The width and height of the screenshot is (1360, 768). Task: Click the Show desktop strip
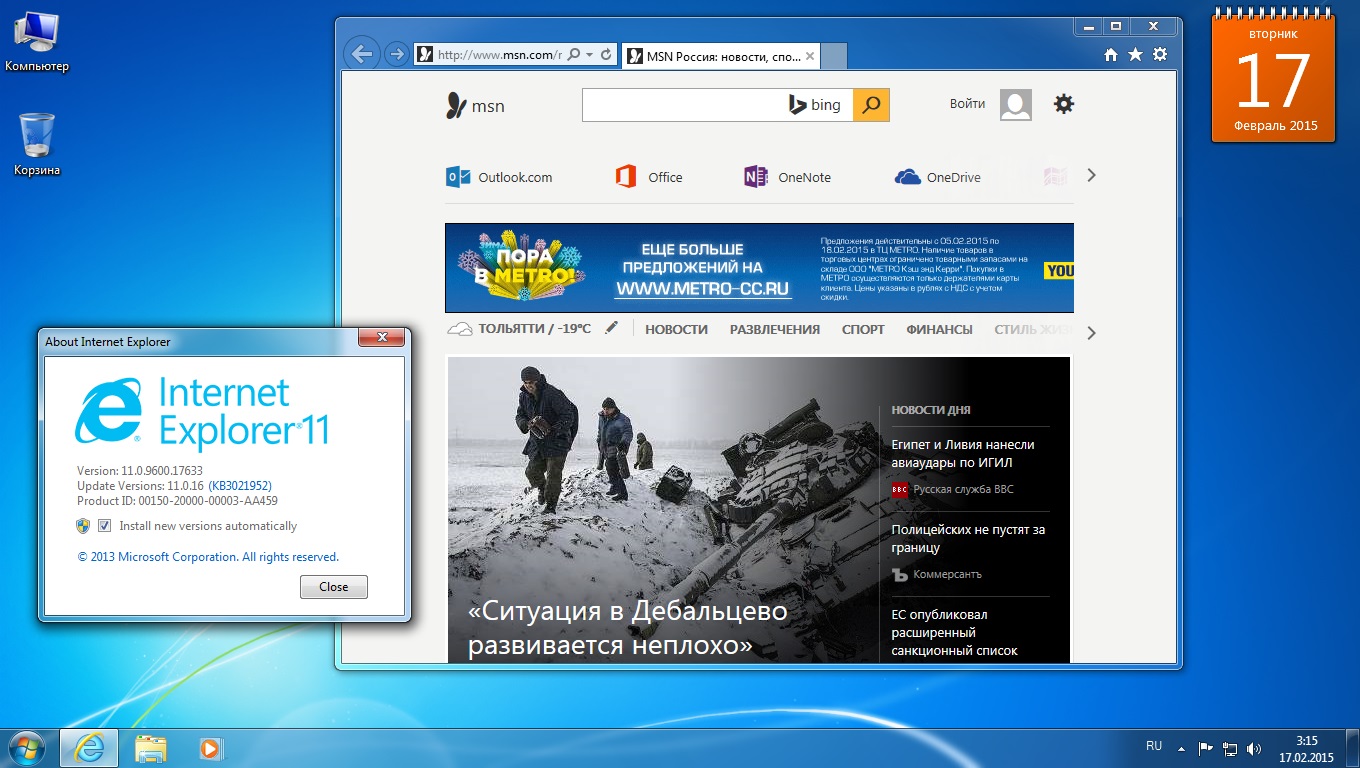point(1352,748)
